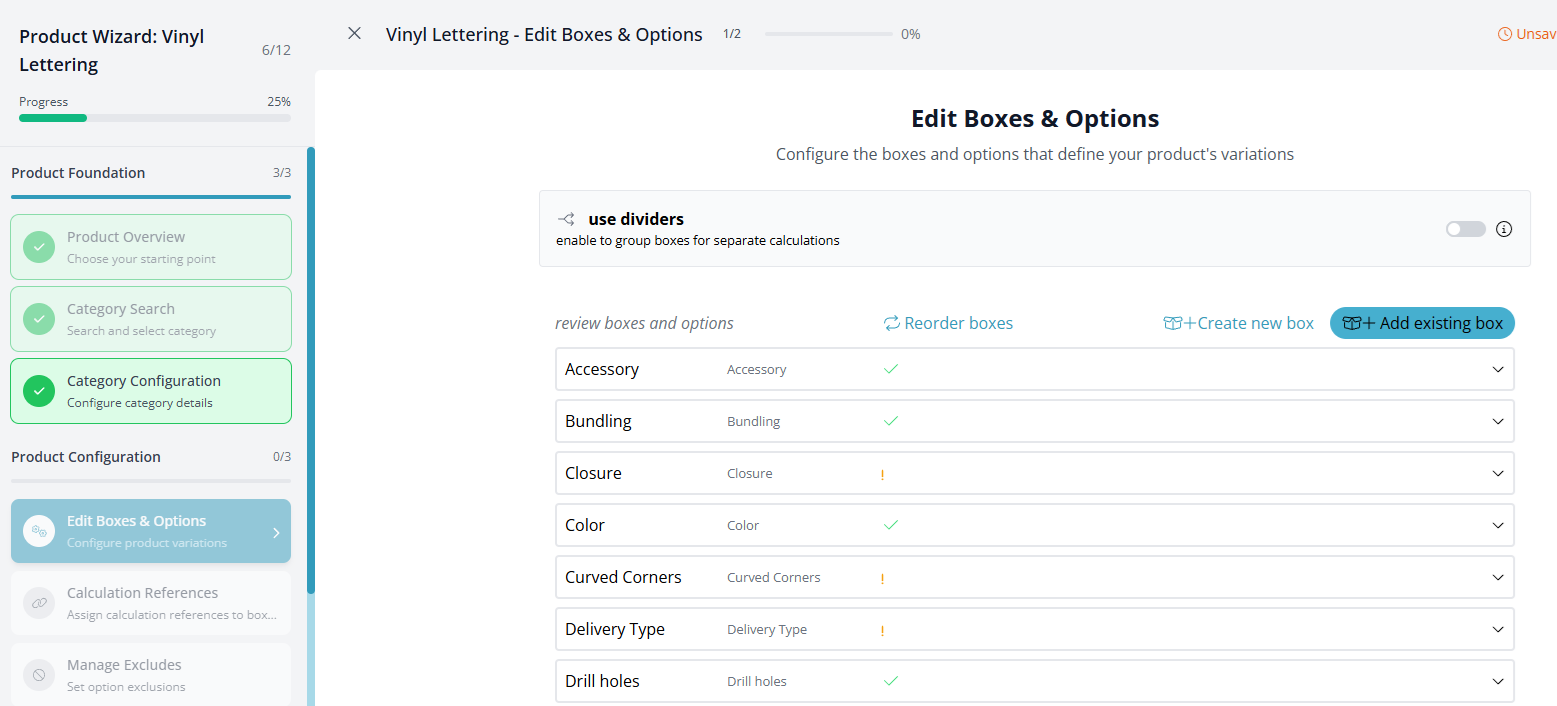Expand the Color box row
Screen dimensions: 1557x706
pos(1497,525)
